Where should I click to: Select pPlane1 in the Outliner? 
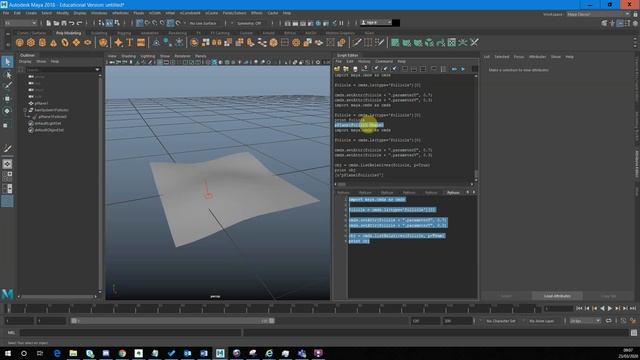[41, 103]
